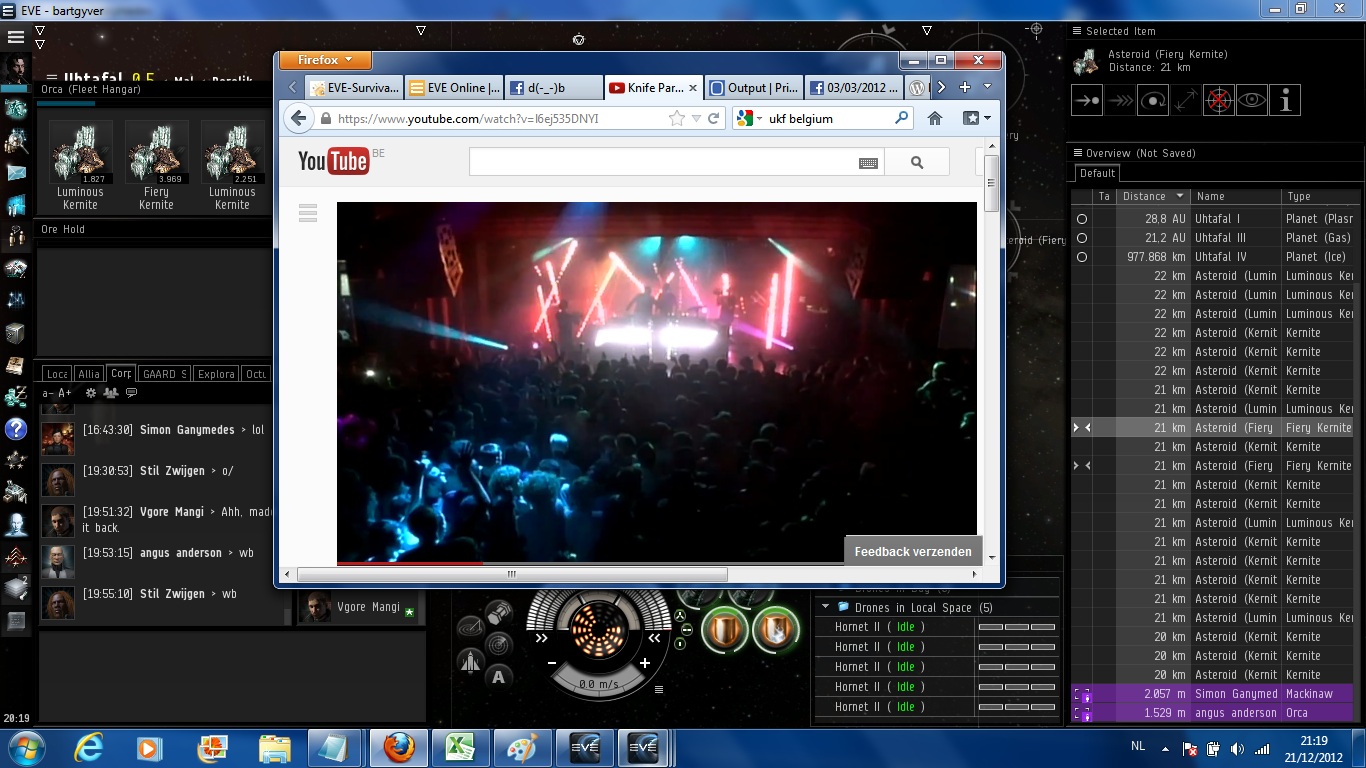Image resolution: width=1366 pixels, height=768 pixels.
Task: Select the GAARD S chat channel tab
Action: pos(164,373)
